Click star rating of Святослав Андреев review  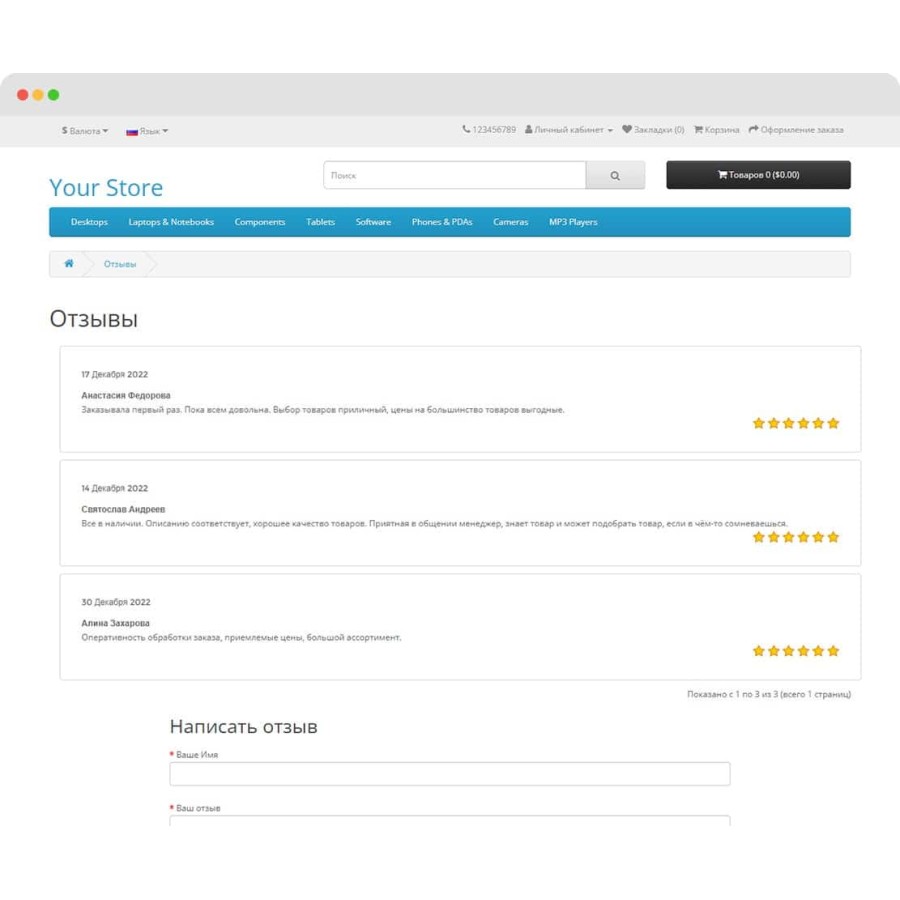tap(796, 537)
